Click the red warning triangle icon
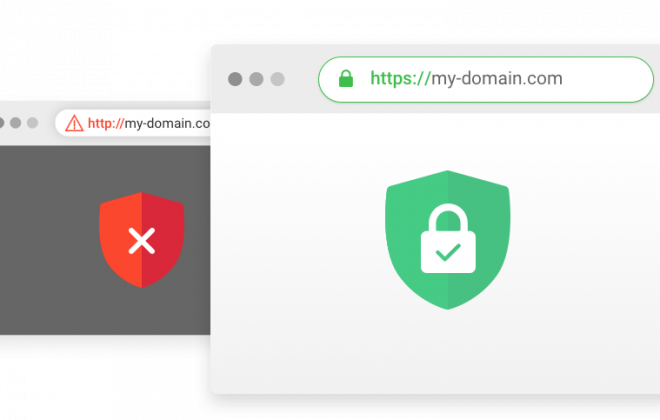Image resolution: width=660 pixels, height=420 pixels. [x=75, y=123]
